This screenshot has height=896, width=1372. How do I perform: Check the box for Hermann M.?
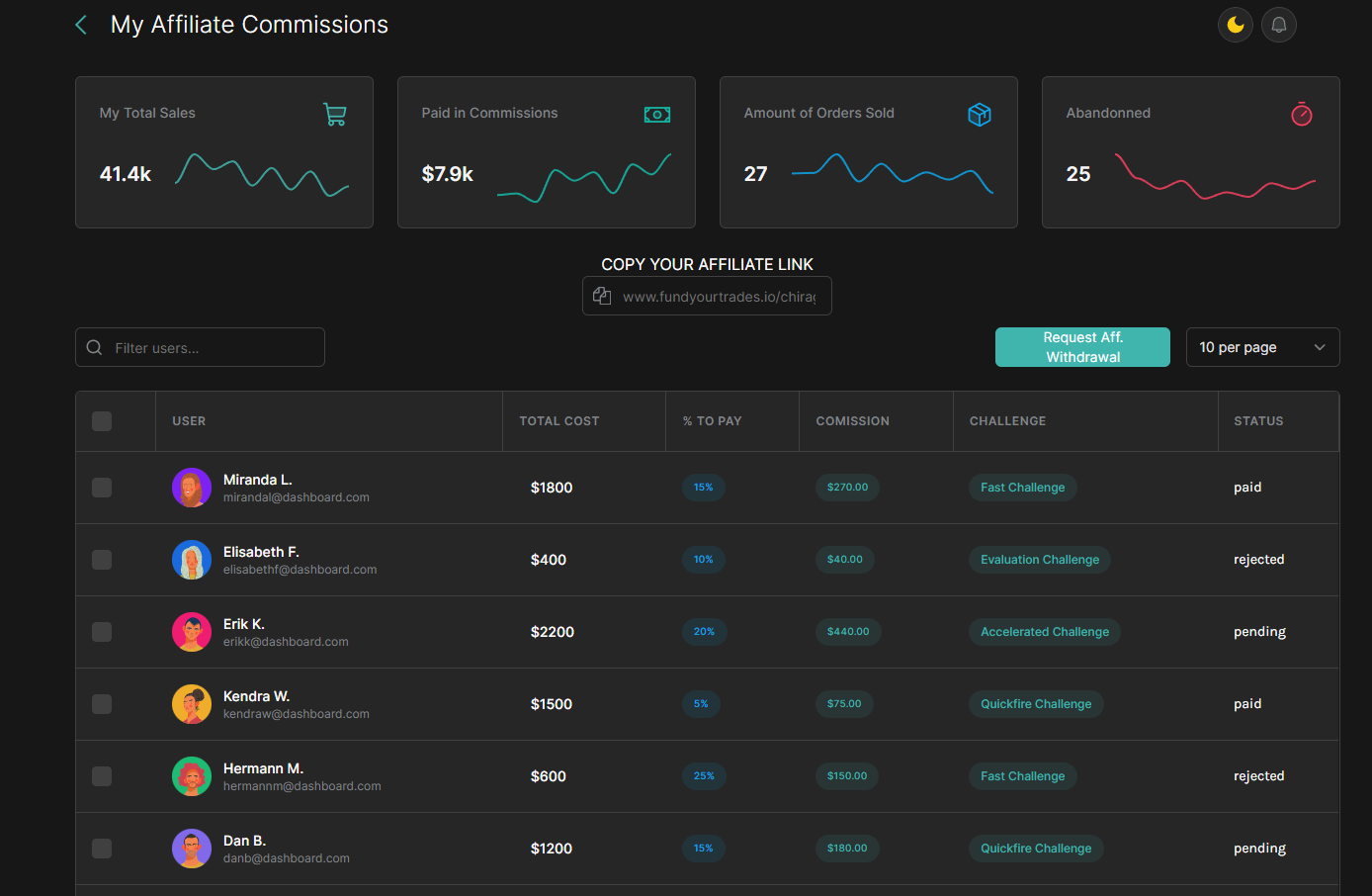pyautogui.click(x=102, y=776)
